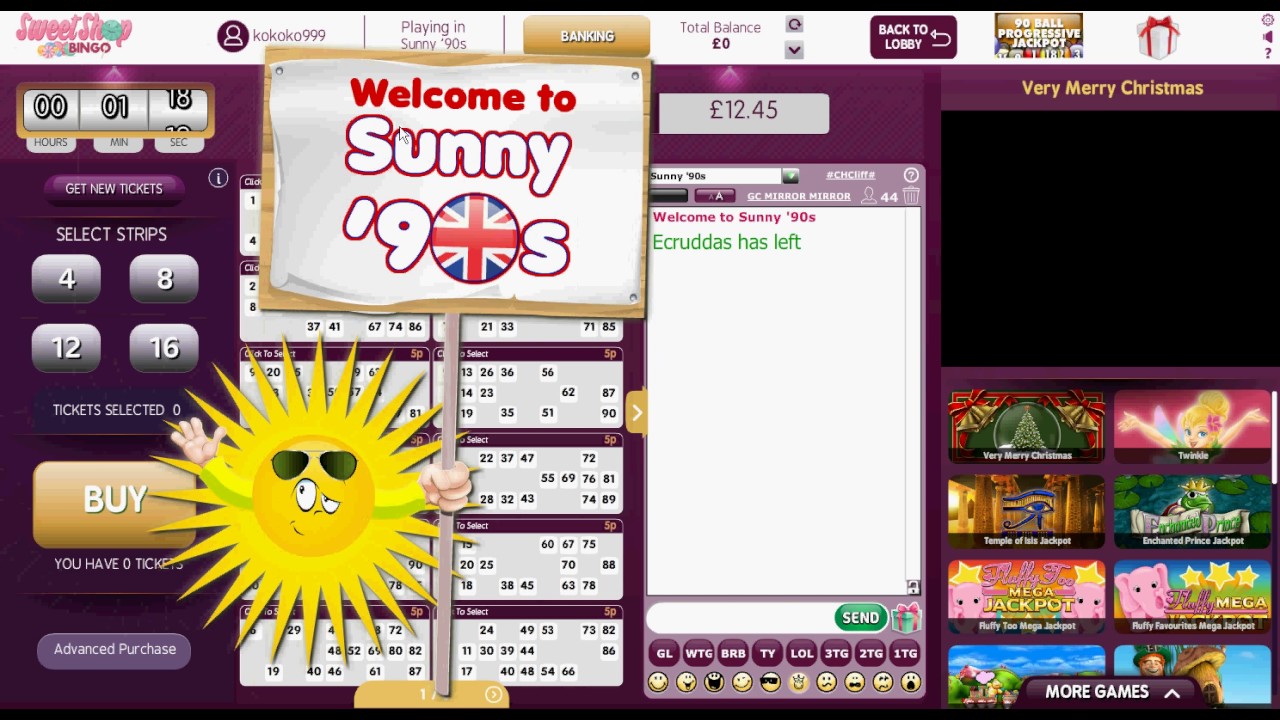Launch Fluffy Too Mega Jackpot
Viewport: 1280px width, 720px height.
coord(1027,597)
